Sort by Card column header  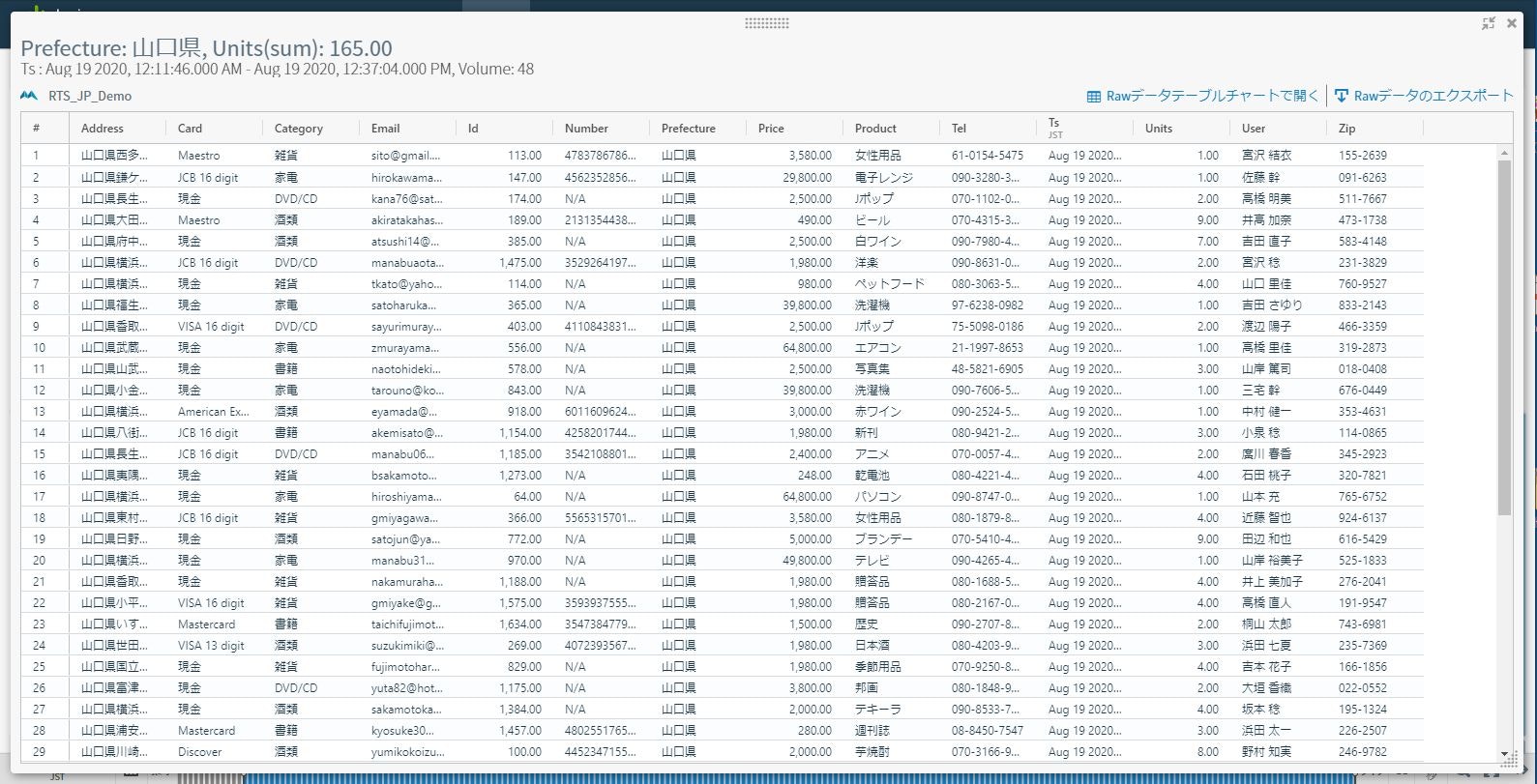tap(191, 128)
